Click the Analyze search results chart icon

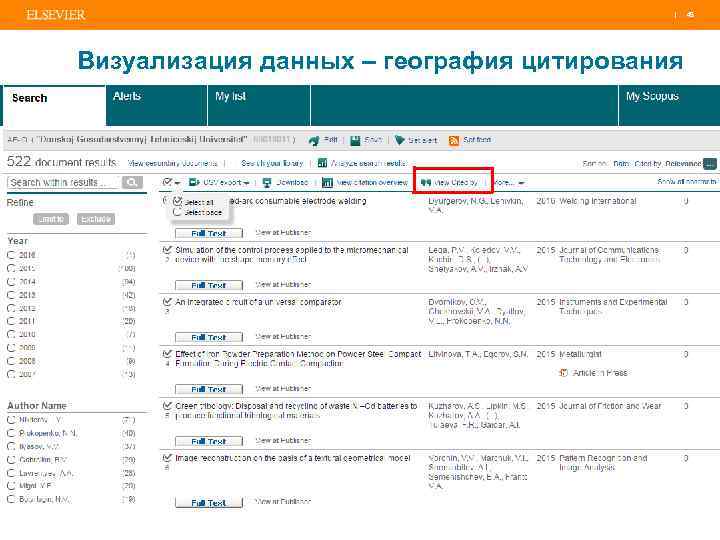pyautogui.click(x=322, y=163)
